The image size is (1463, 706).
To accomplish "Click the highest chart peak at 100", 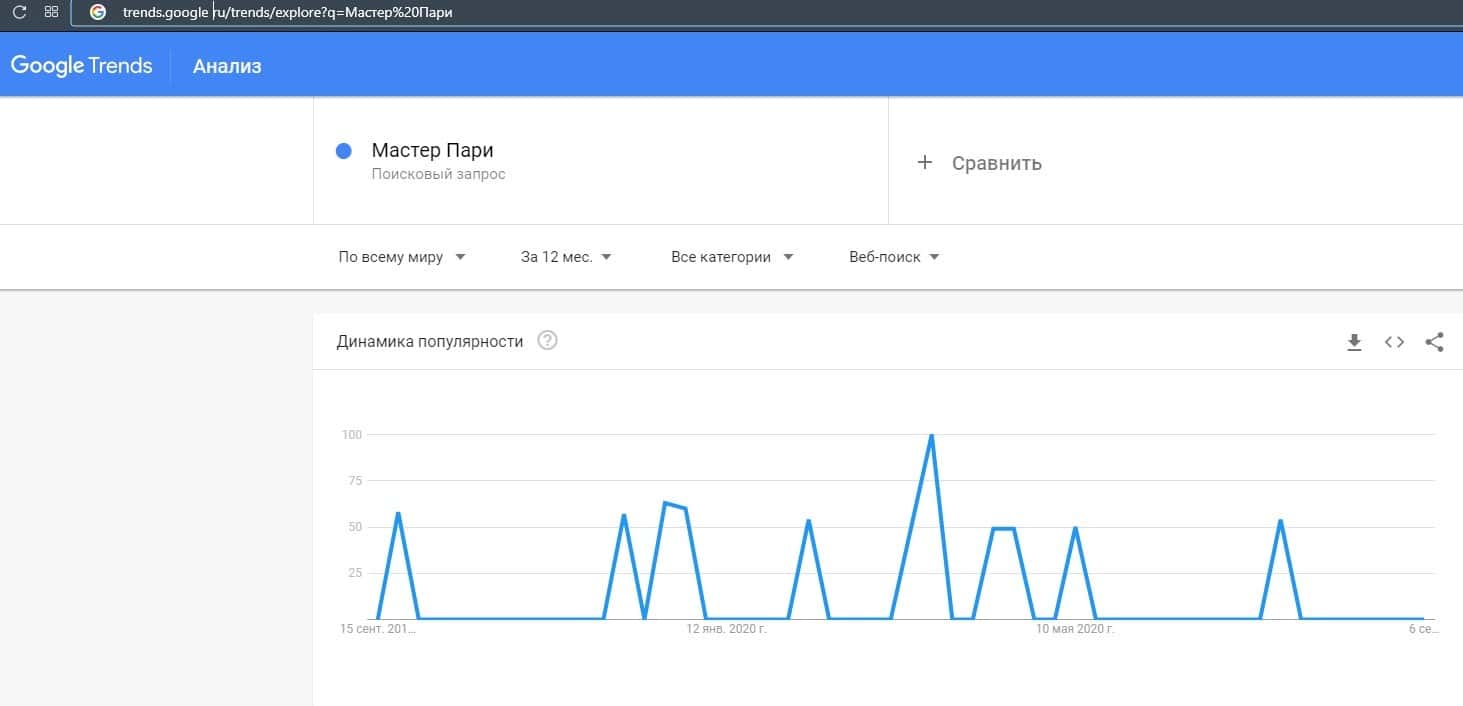I will pos(931,436).
